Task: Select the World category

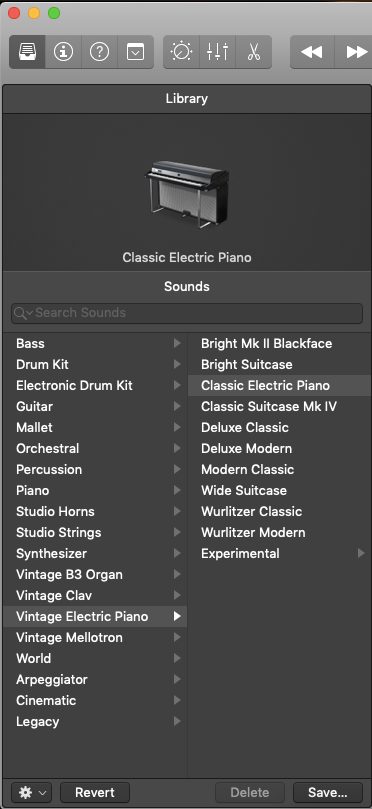Action: (95, 658)
